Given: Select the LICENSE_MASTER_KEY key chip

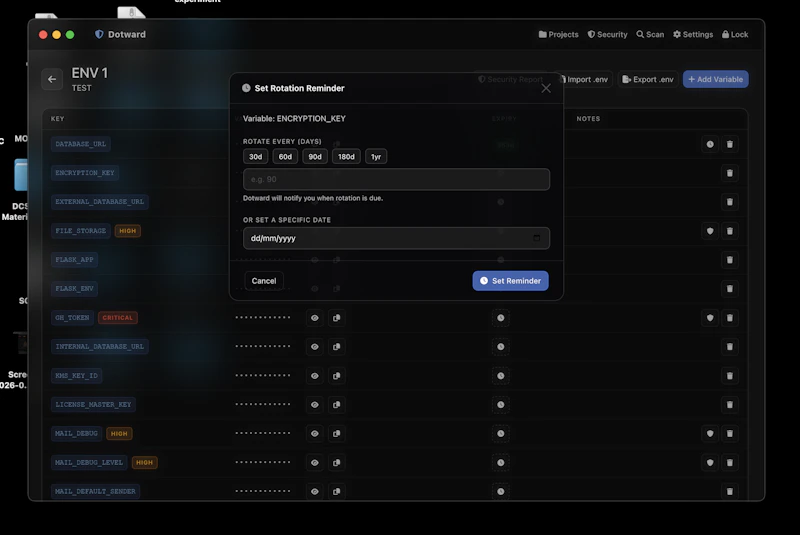Looking at the screenshot, I should tap(93, 404).
